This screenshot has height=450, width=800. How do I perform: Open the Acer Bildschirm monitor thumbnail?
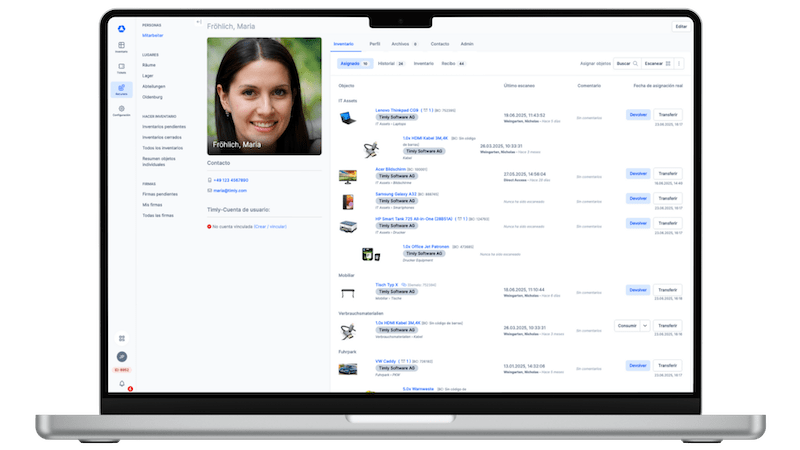pos(348,177)
